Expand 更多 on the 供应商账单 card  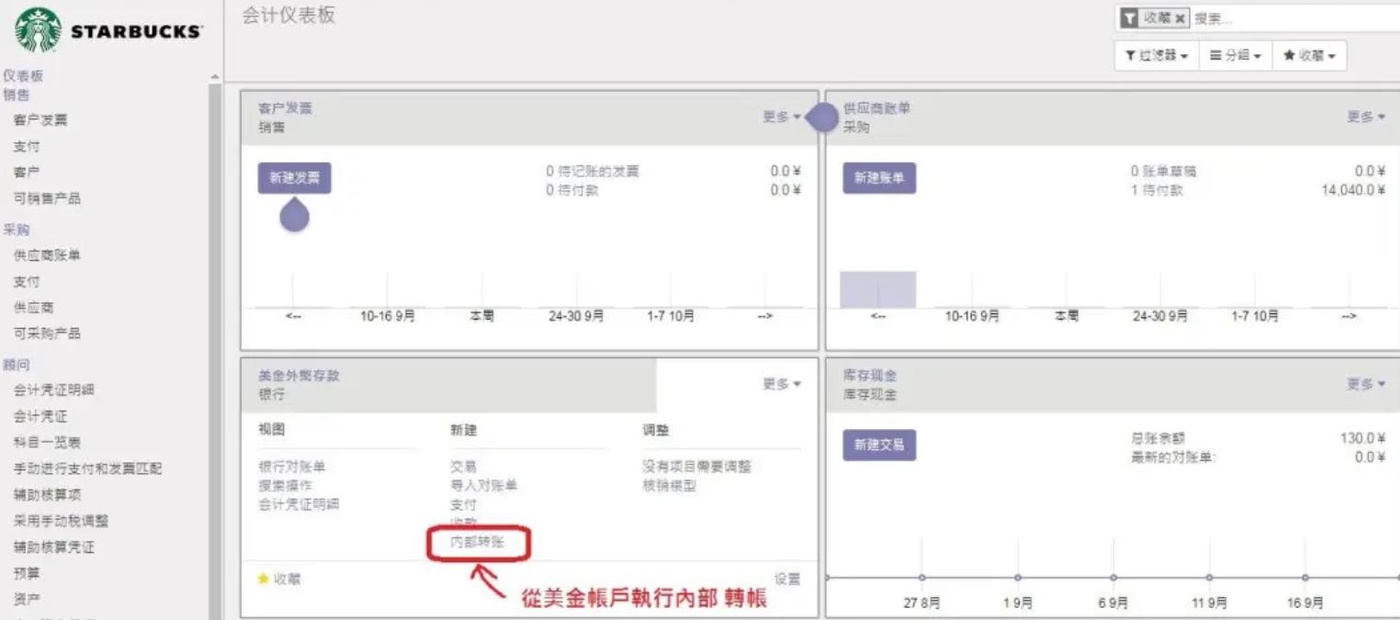pyautogui.click(x=1366, y=117)
